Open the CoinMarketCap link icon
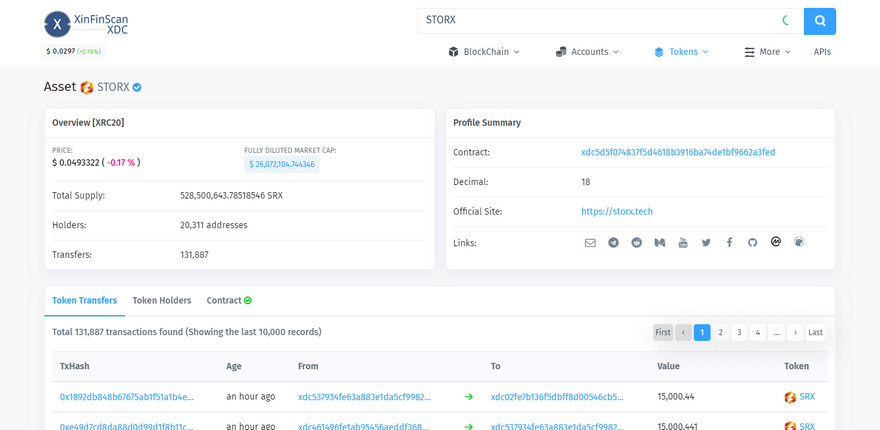This screenshot has width=880, height=430. click(775, 242)
